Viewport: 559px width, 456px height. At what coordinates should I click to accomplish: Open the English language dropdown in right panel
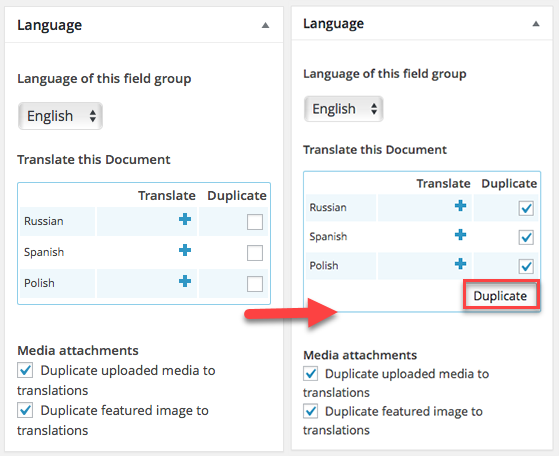pos(344,109)
